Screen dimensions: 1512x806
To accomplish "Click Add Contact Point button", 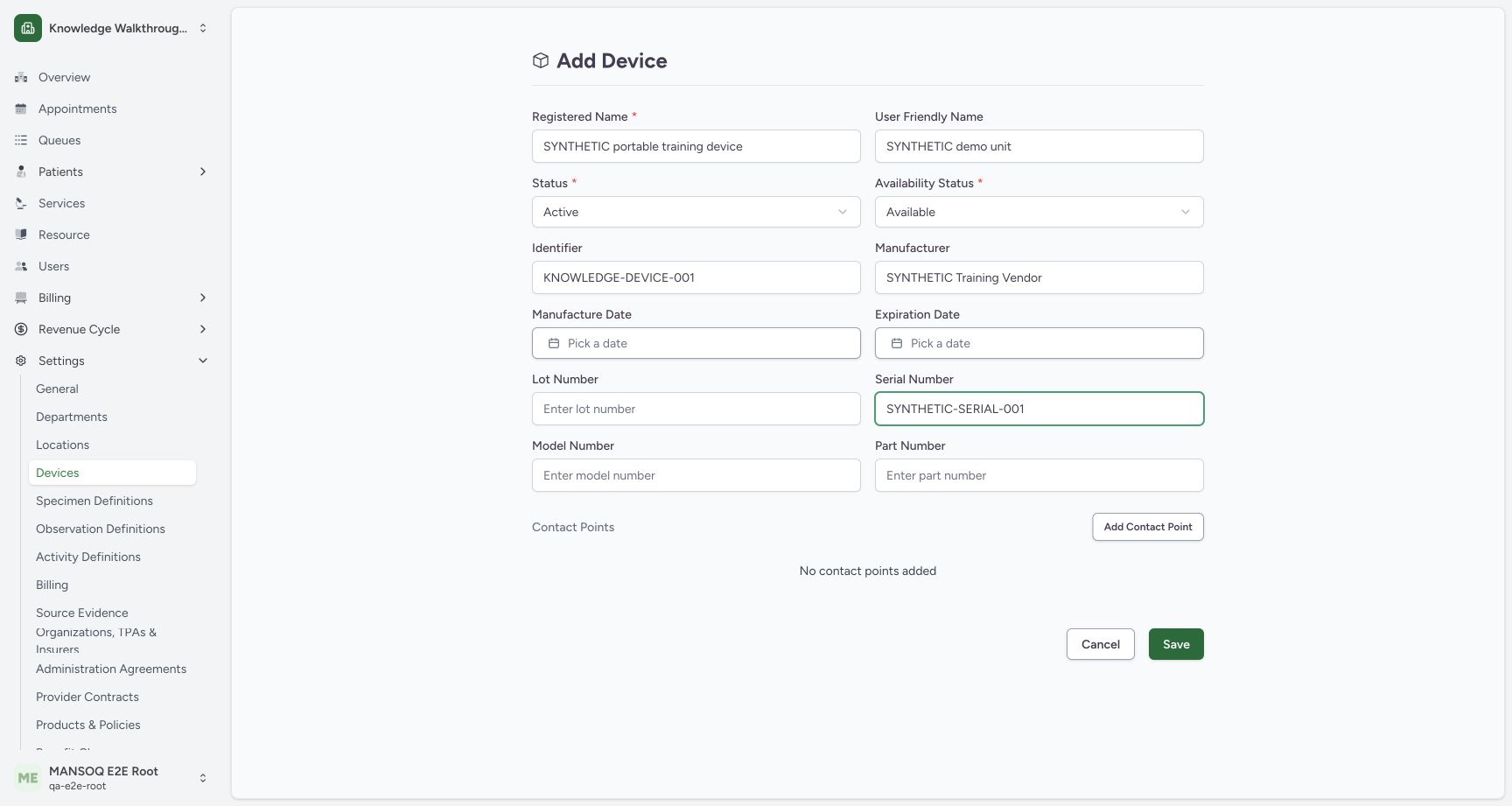I will point(1148,527).
